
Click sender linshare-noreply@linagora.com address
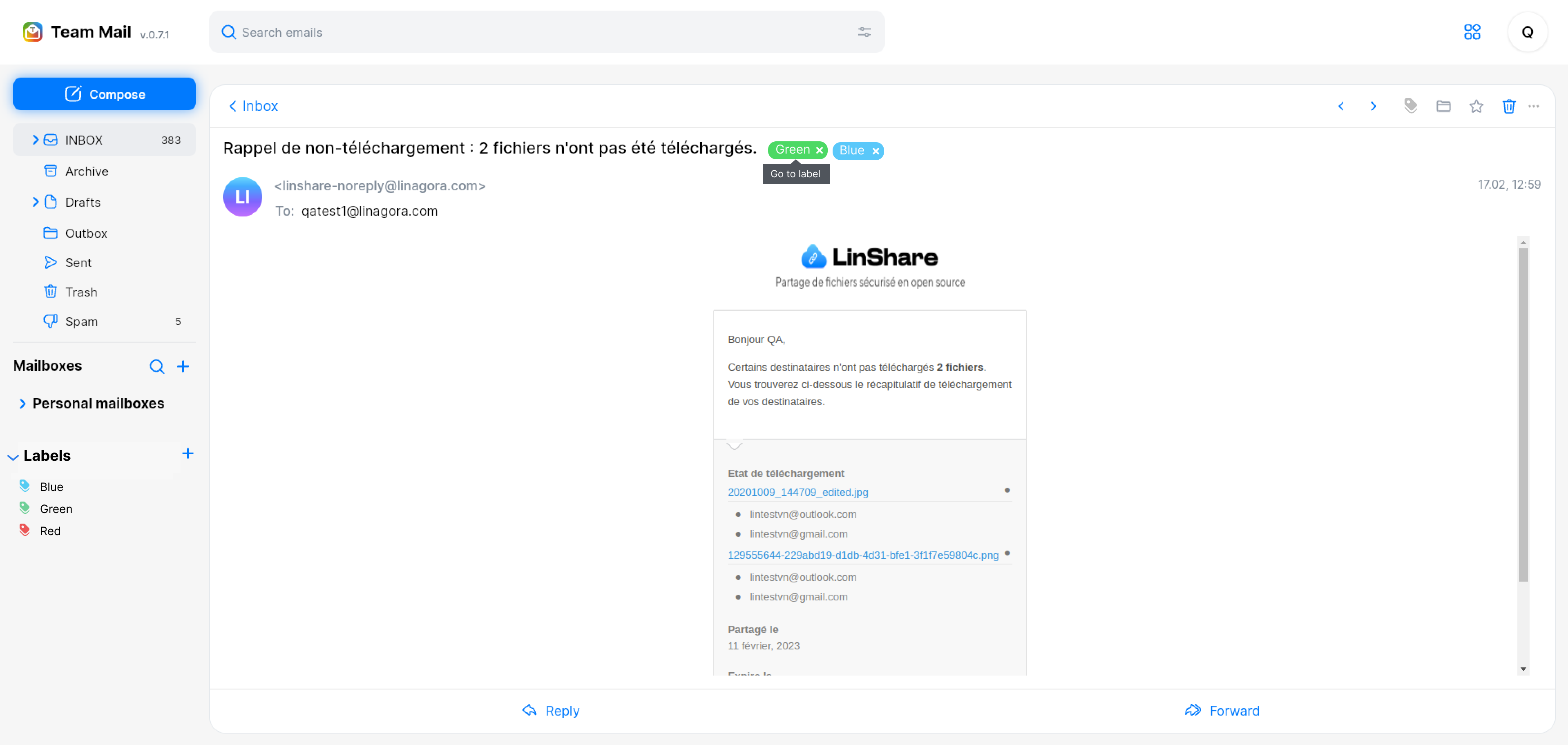coord(380,186)
